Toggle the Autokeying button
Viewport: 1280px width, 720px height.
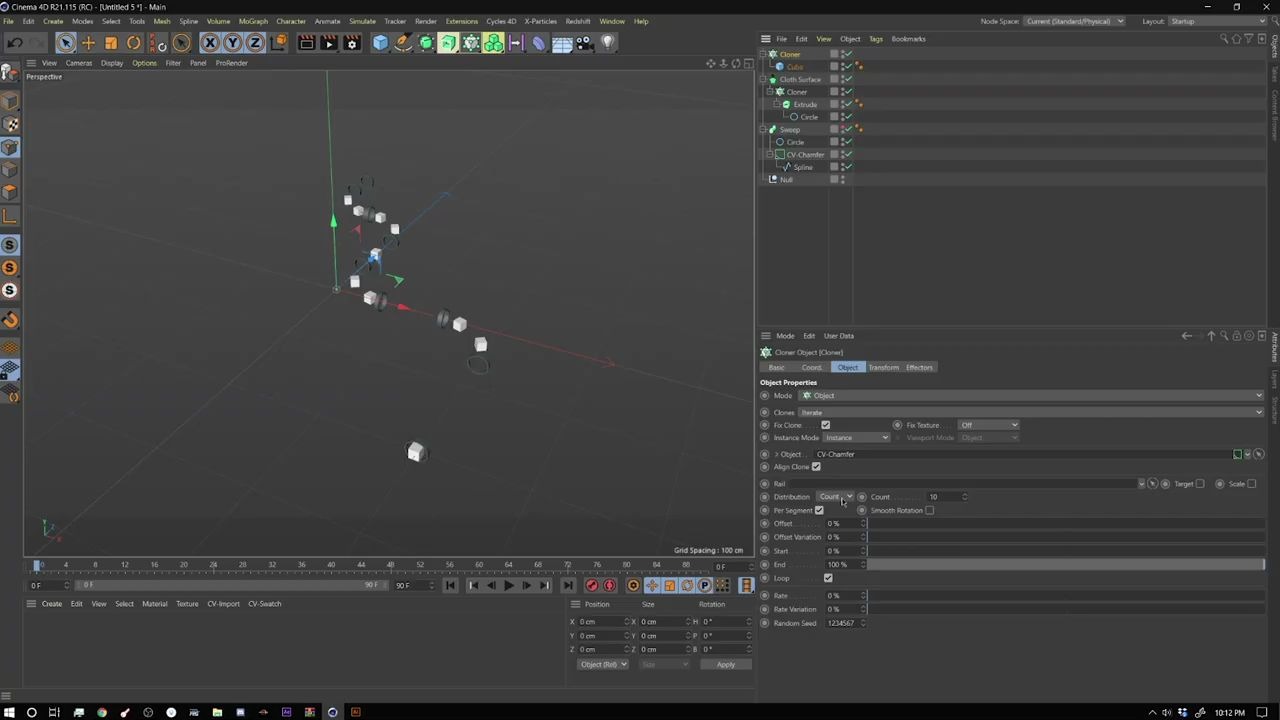pos(610,586)
